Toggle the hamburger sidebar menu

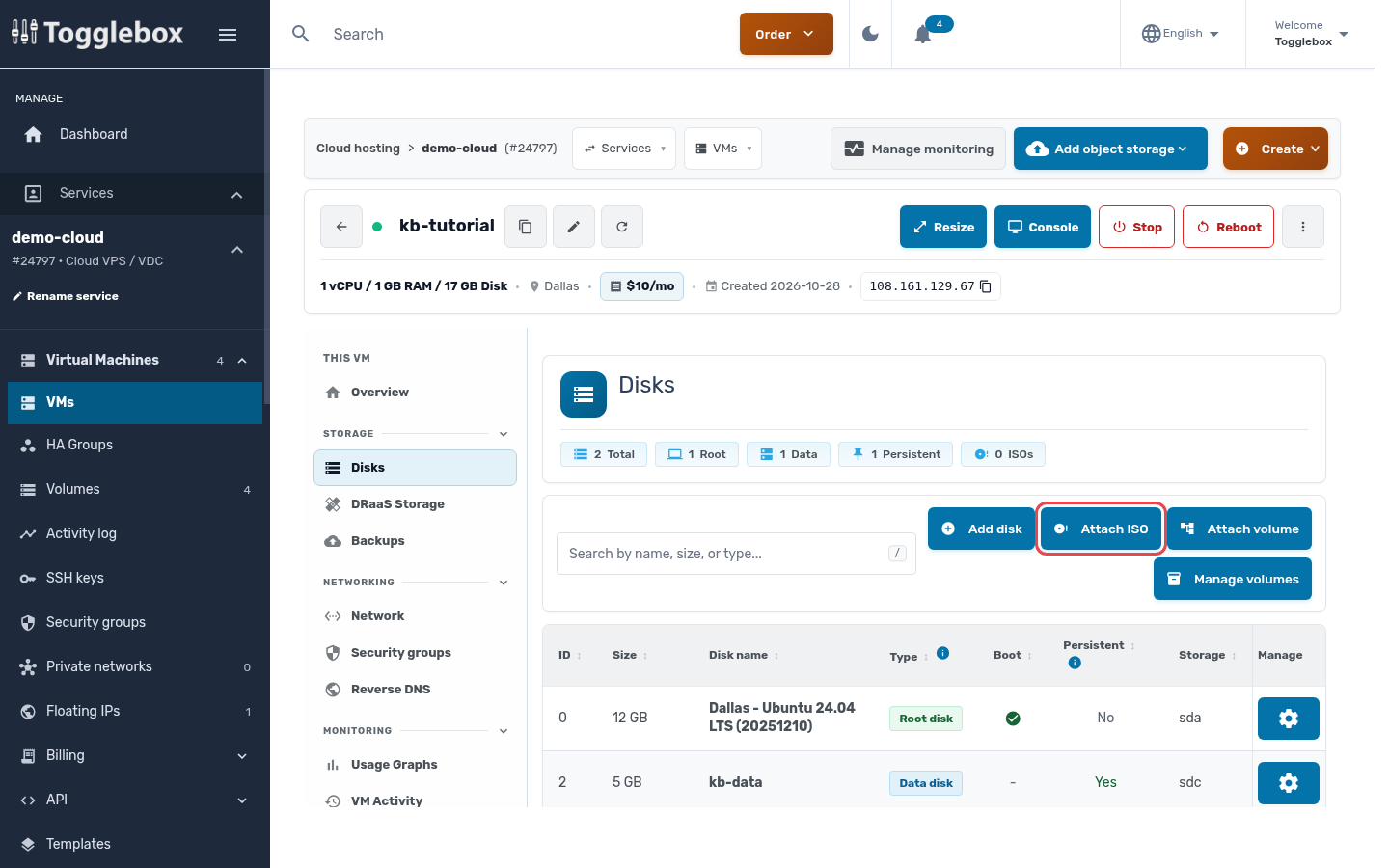coord(228,35)
